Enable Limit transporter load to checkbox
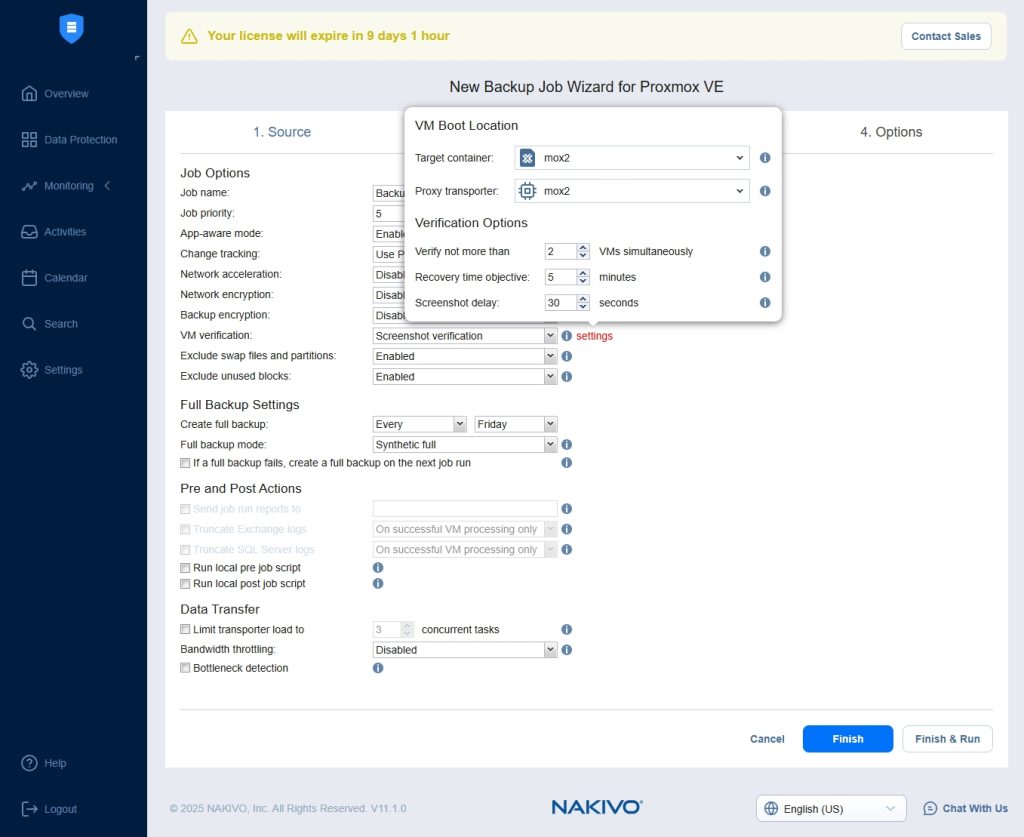The image size is (1024, 837). [x=185, y=630]
